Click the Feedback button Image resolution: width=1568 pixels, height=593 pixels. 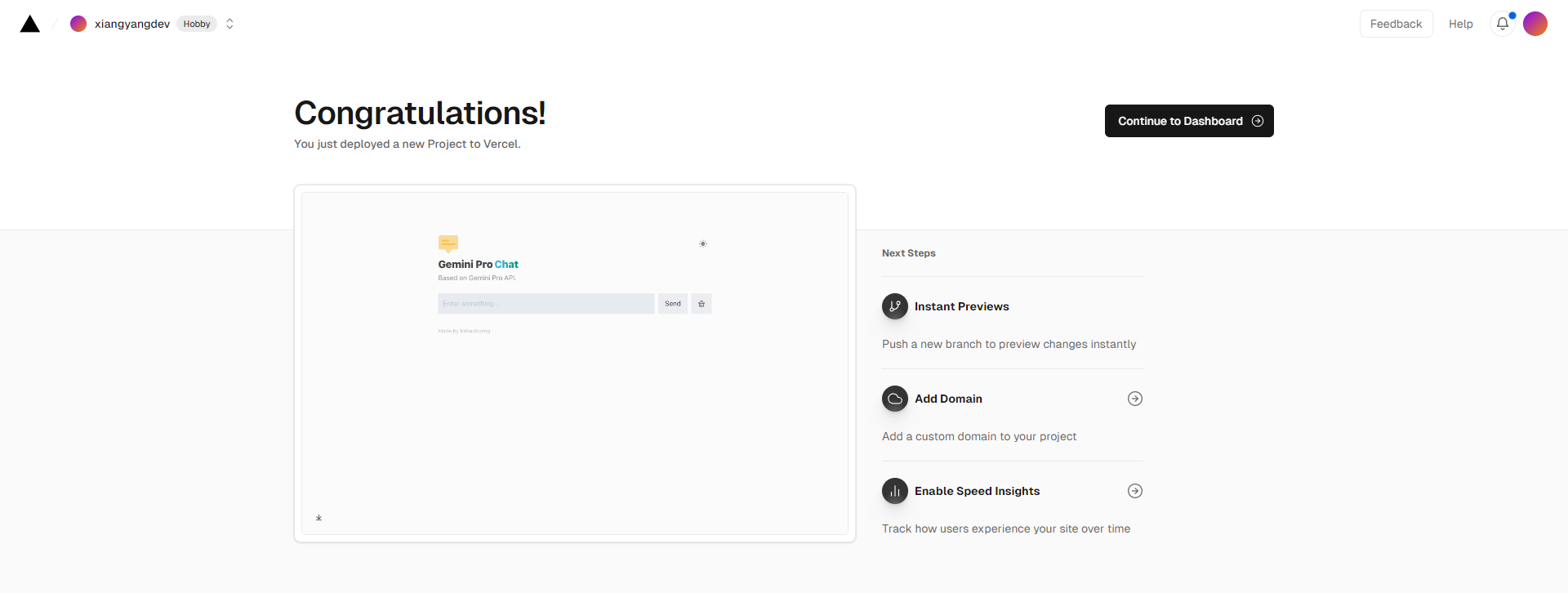click(1396, 24)
